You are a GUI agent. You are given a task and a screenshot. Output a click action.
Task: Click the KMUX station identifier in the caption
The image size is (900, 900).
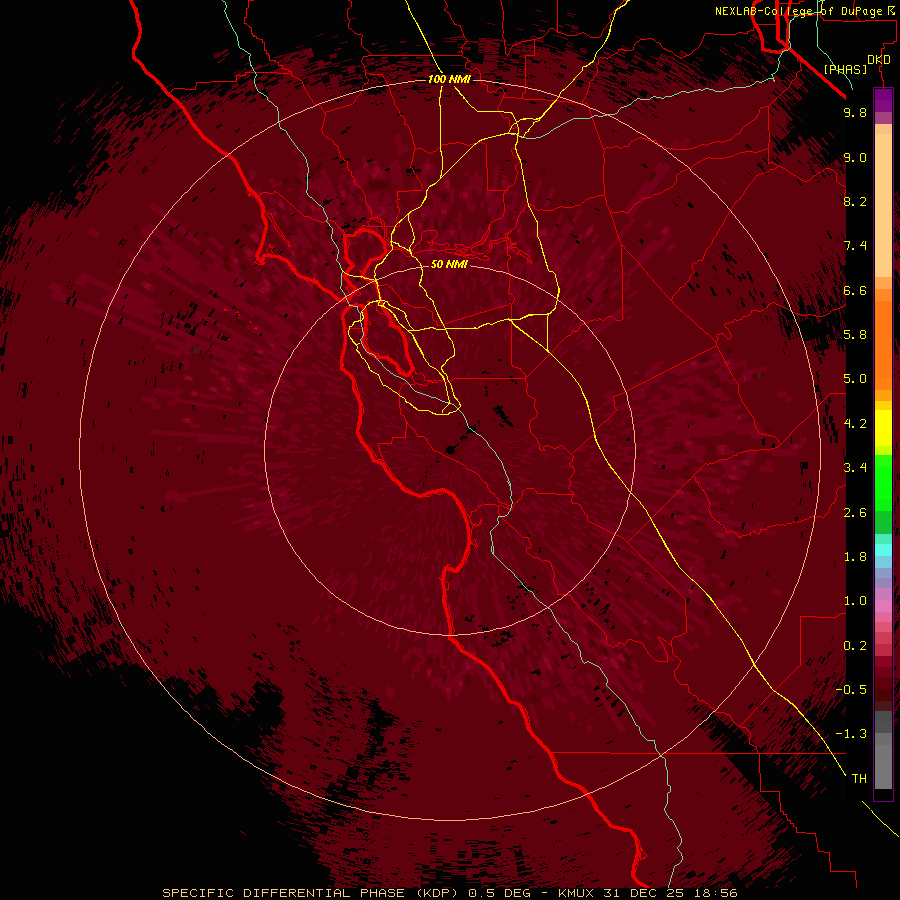coord(577,893)
